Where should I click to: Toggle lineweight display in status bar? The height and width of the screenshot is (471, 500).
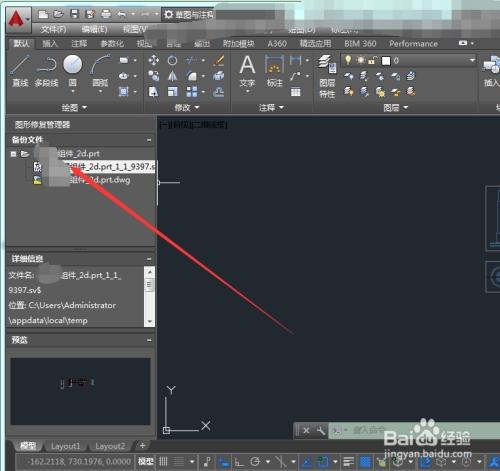(x=348, y=462)
